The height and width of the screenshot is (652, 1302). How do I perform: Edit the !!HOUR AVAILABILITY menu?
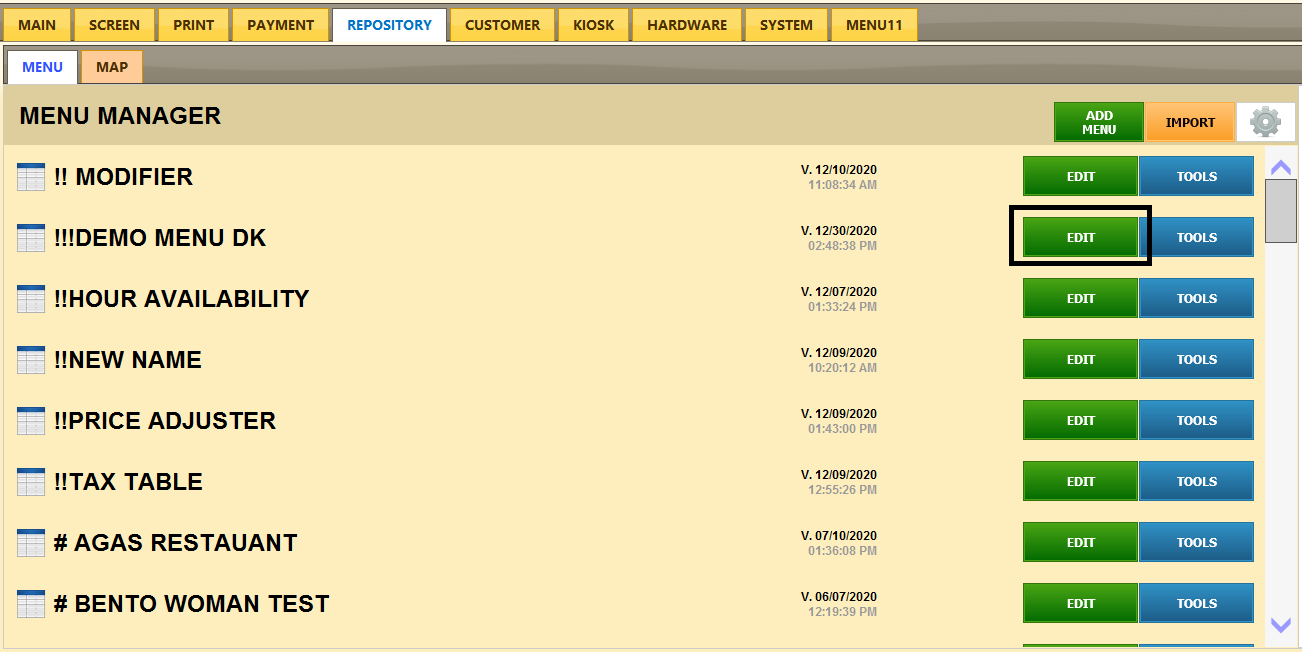click(x=1080, y=298)
